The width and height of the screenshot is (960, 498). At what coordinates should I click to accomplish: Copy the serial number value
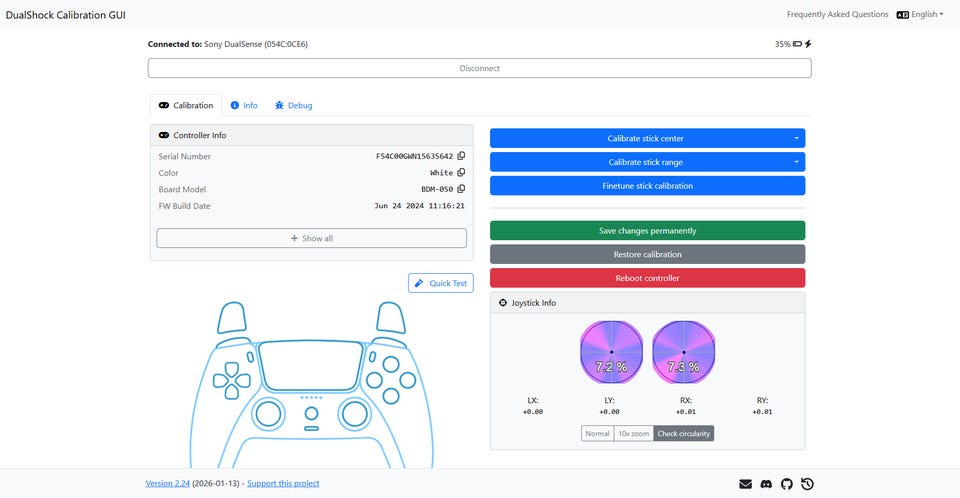461,156
